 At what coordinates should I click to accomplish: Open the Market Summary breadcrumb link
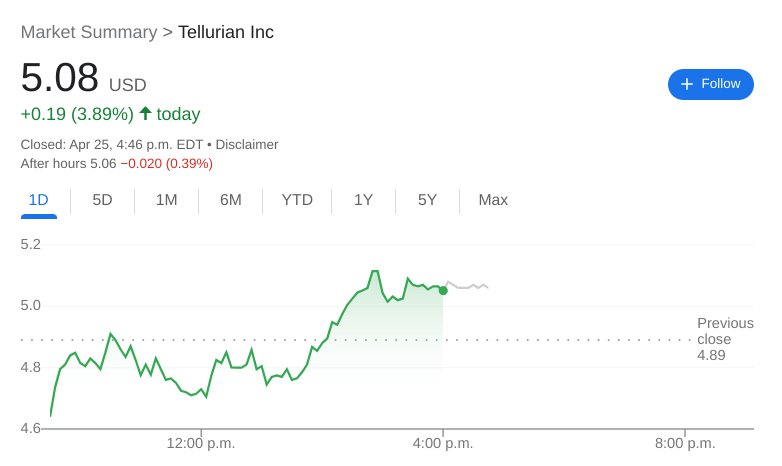(88, 32)
